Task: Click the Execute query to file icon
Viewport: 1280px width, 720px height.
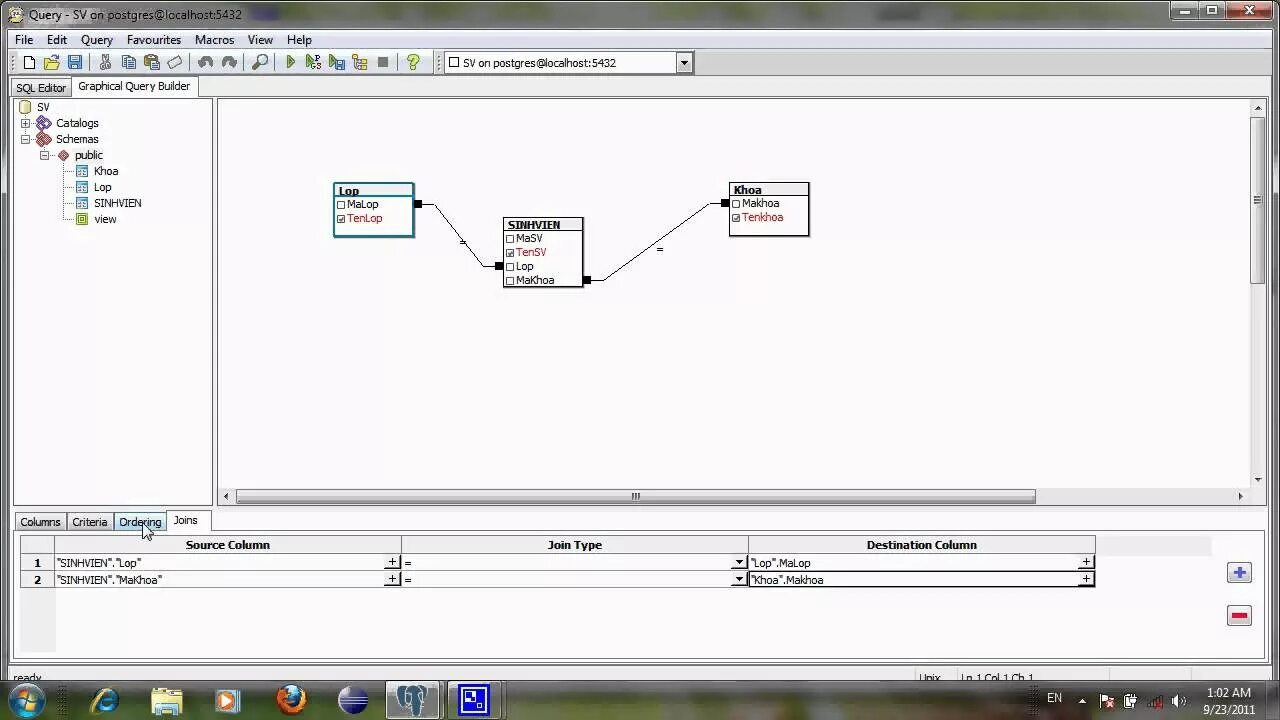Action: [337, 62]
